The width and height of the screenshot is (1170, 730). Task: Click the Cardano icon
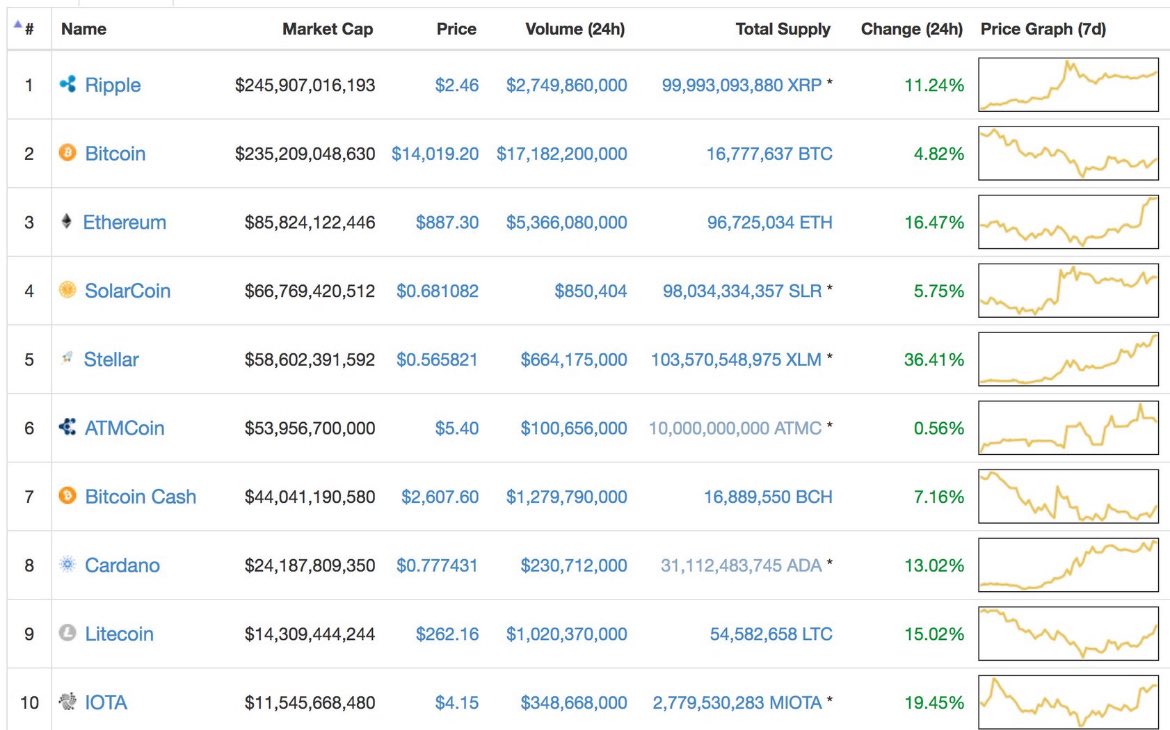click(x=67, y=565)
